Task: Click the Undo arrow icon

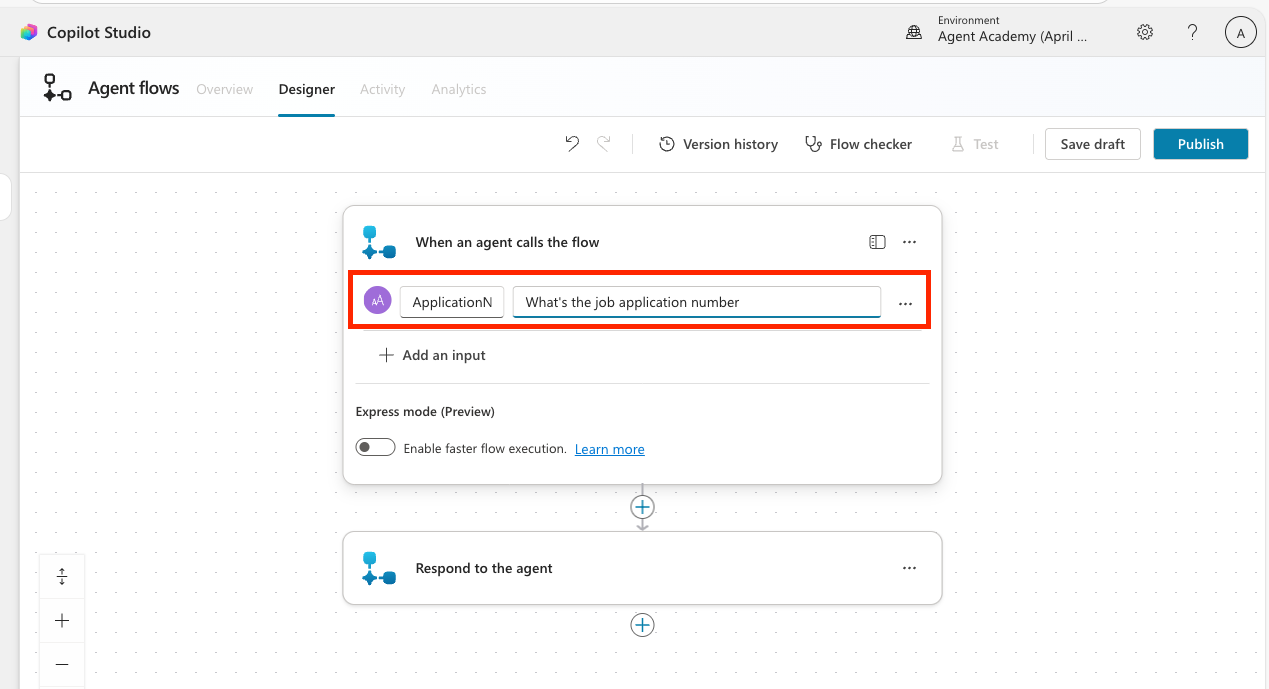Action: pos(572,144)
